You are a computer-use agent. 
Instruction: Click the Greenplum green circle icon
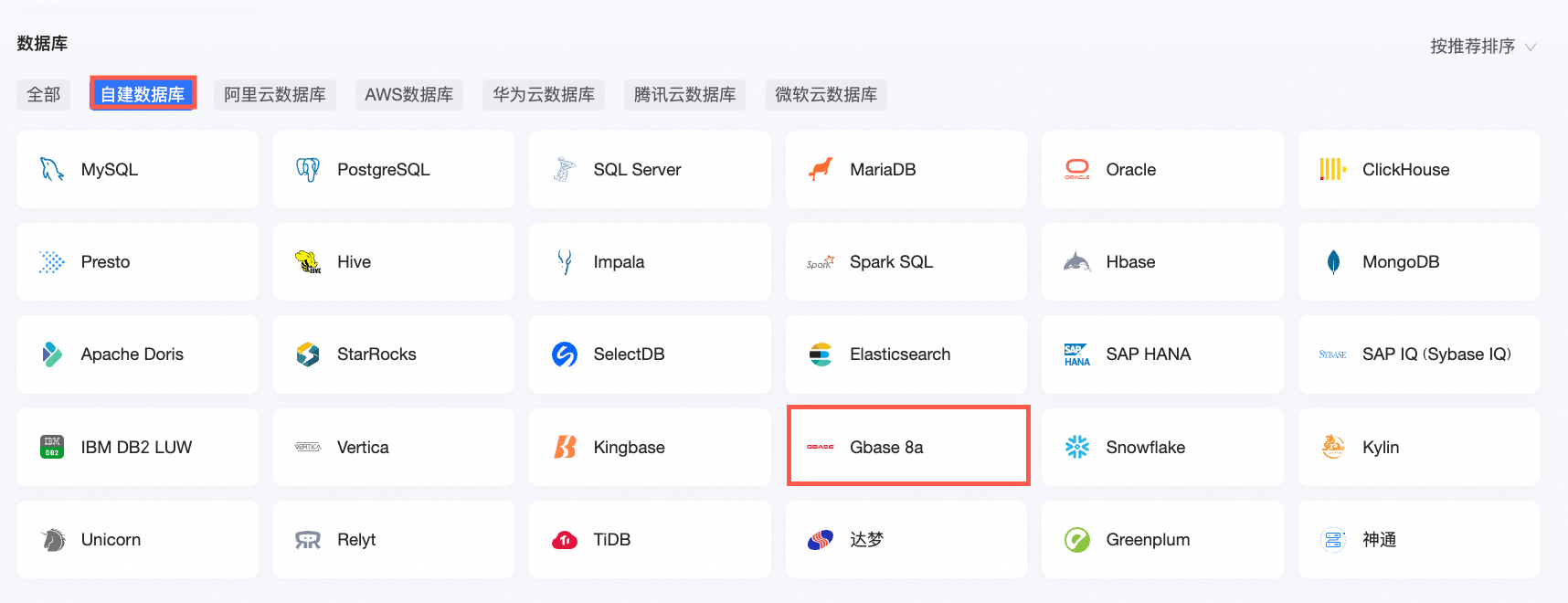[x=1077, y=540]
